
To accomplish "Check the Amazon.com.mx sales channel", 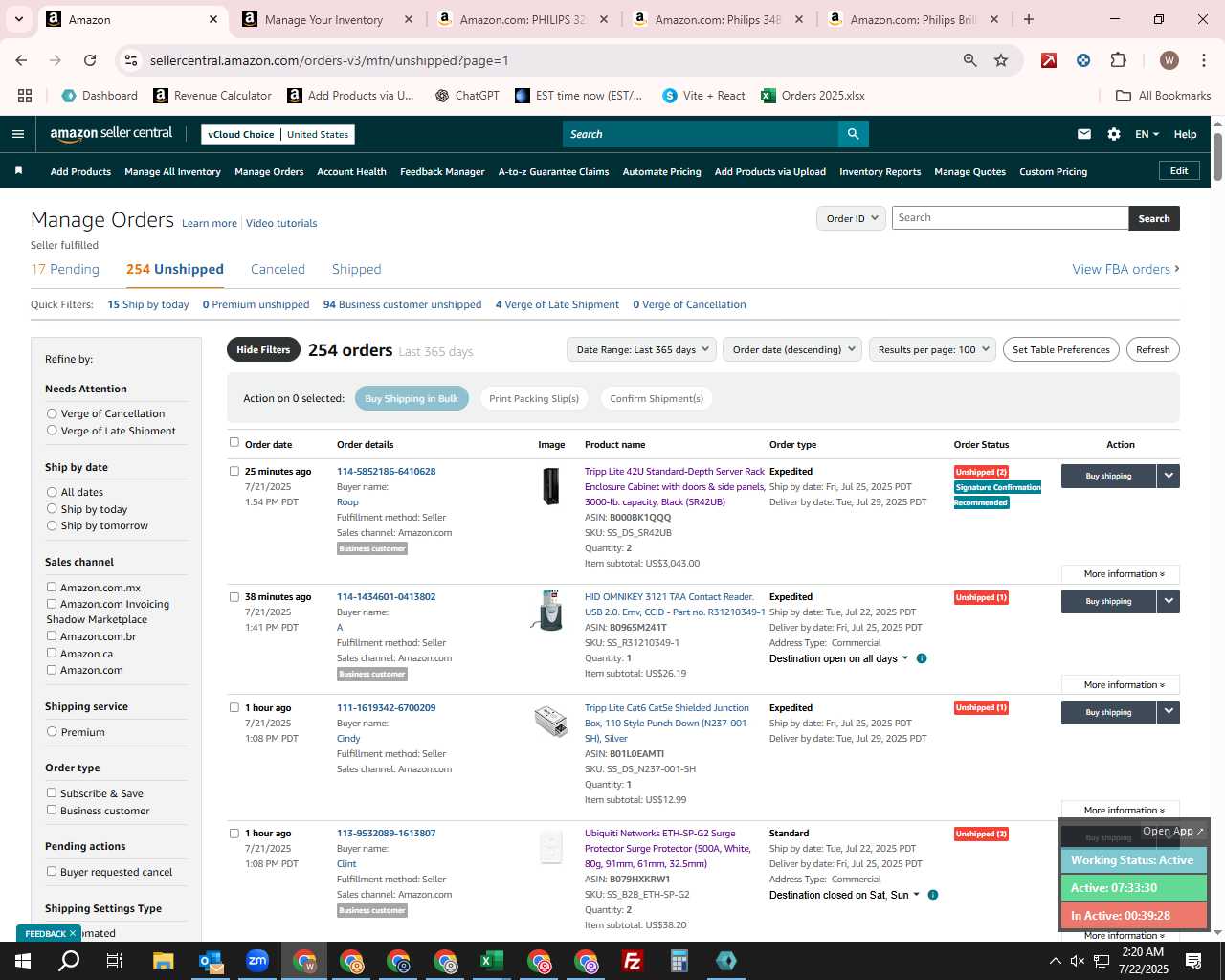I will click(x=52, y=588).
